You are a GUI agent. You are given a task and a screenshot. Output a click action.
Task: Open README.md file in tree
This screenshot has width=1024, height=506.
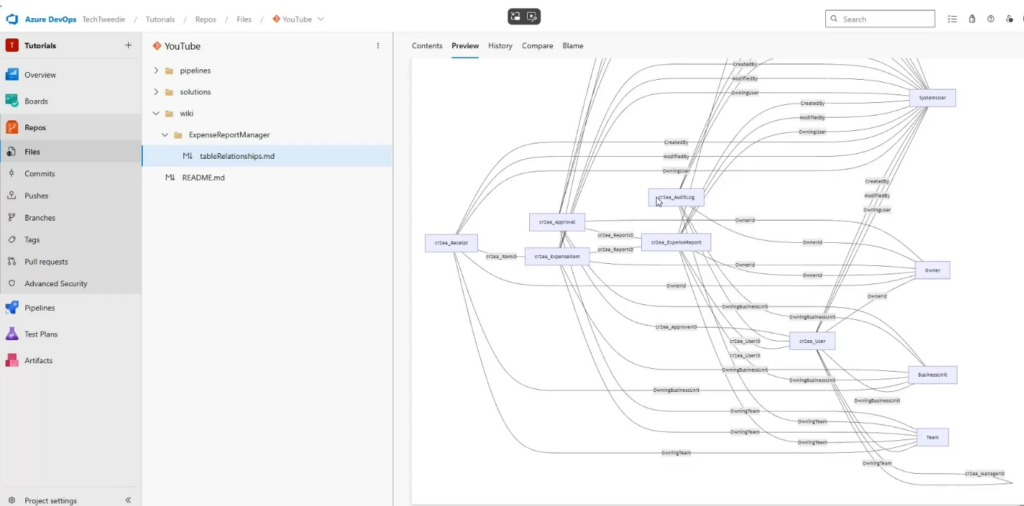[x=203, y=178]
